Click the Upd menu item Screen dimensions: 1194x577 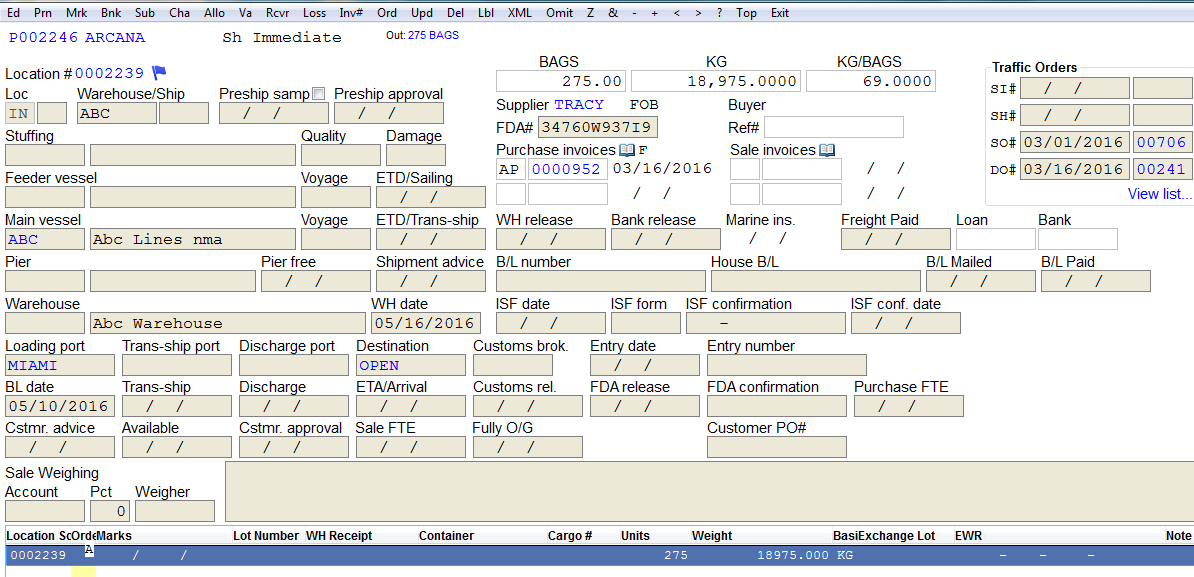tap(422, 13)
